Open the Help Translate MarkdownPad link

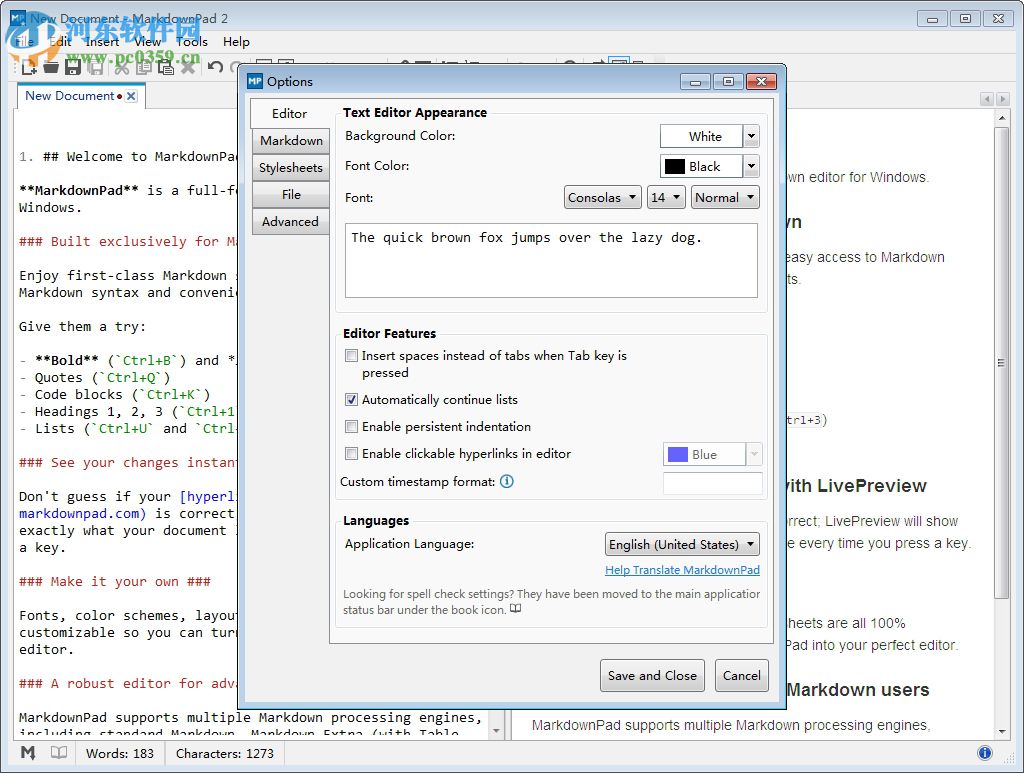pos(682,570)
